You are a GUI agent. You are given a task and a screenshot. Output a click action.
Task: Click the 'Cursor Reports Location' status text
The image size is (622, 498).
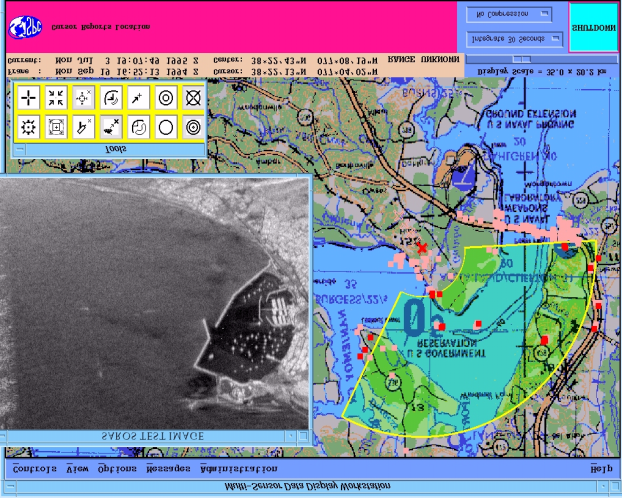coord(101,27)
